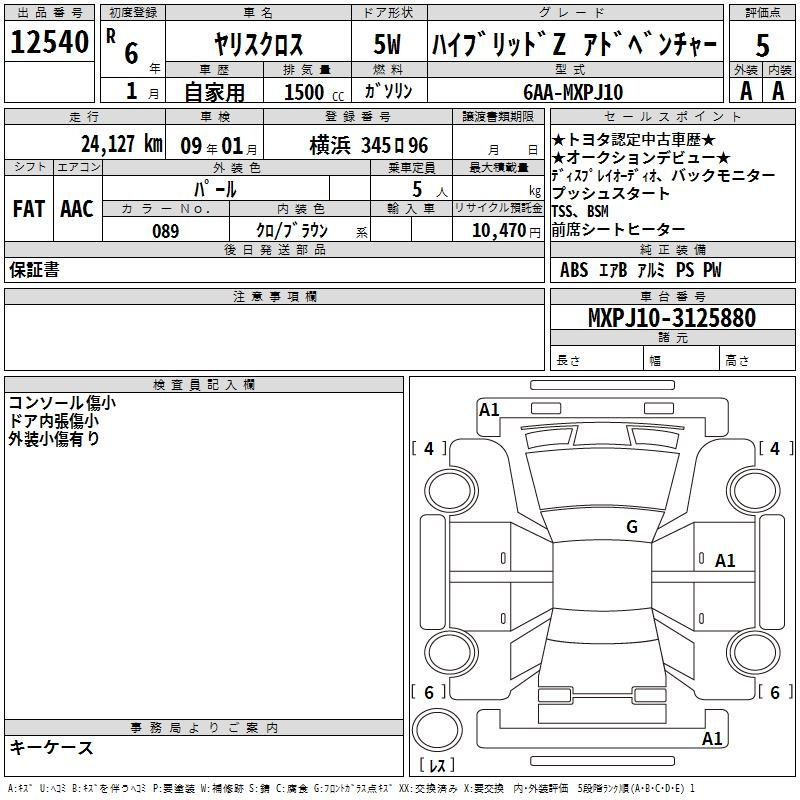Select the first registration year R 6
This screenshot has height=800, width=800.
[123, 47]
